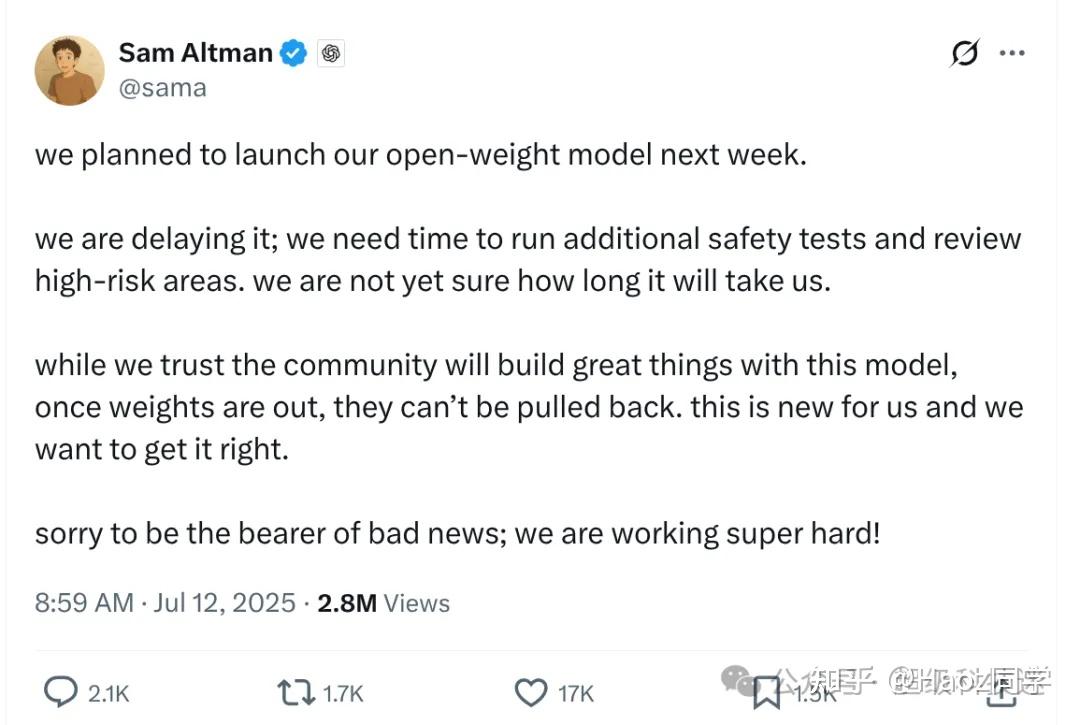Click the 1.7K repost count
The height and width of the screenshot is (725, 1080).
(342, 693)
